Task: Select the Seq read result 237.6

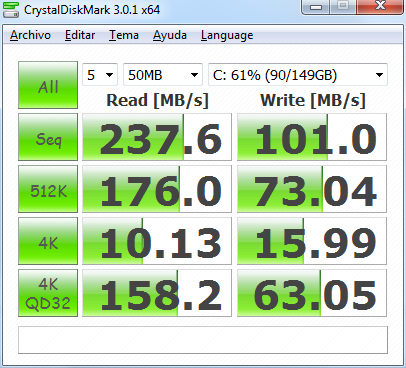Action: (157, 137)
